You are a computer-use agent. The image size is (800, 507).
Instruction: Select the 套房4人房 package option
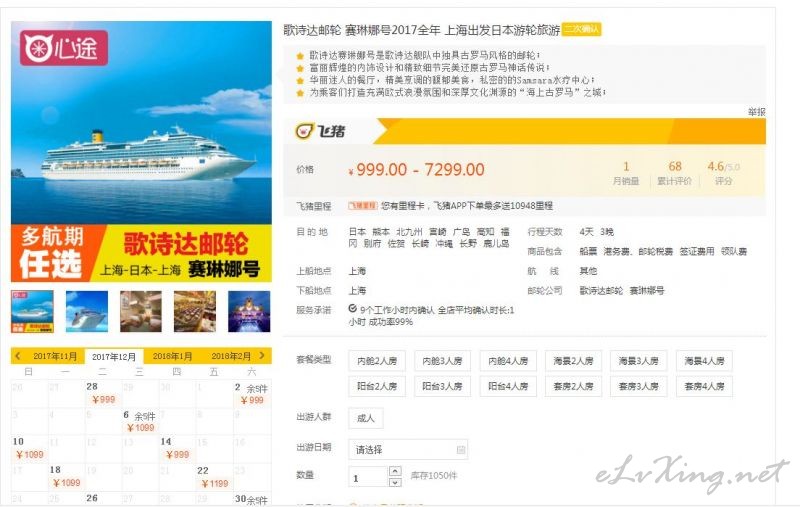coord(704,386)
